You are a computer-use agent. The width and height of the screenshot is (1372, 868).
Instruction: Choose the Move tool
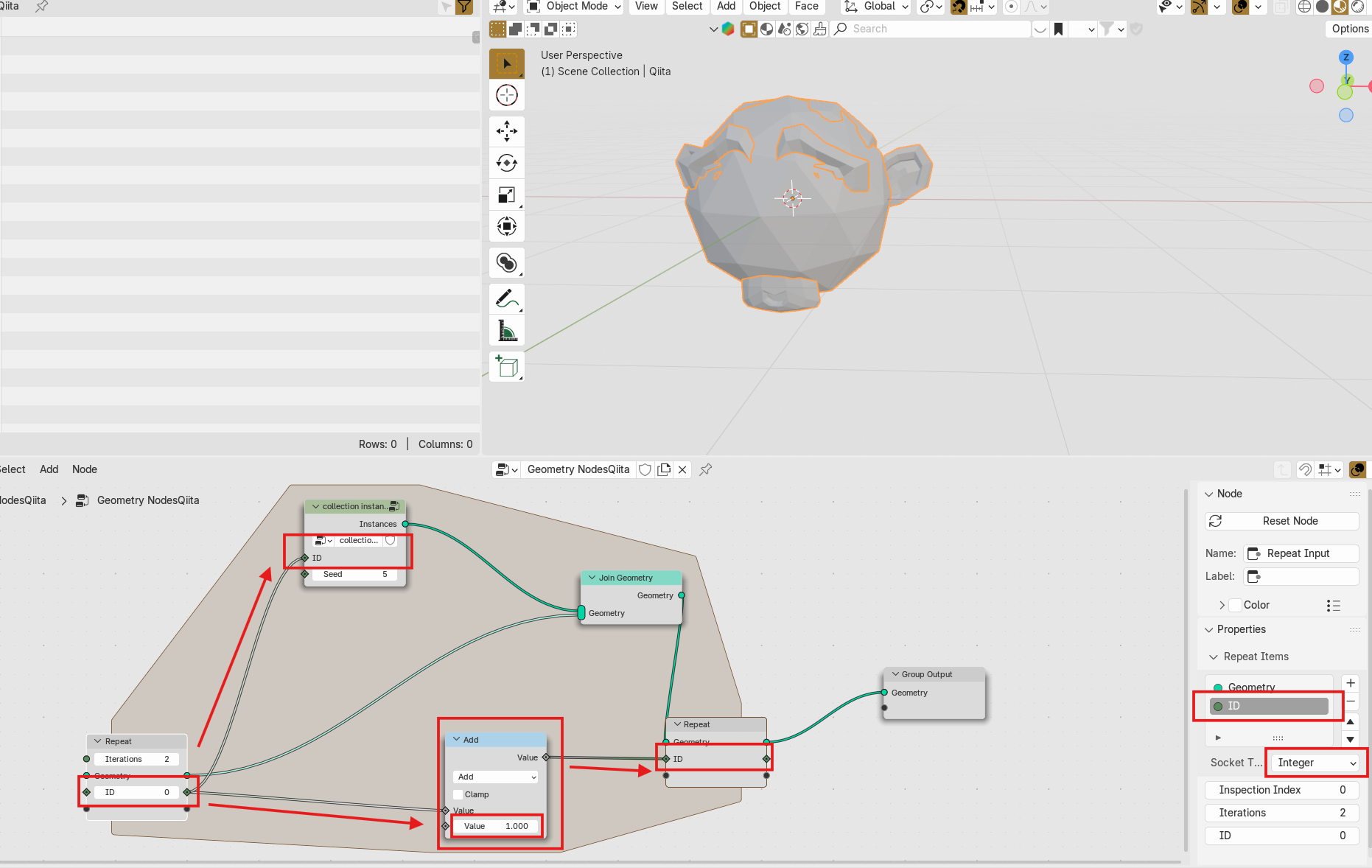[507, 132]
